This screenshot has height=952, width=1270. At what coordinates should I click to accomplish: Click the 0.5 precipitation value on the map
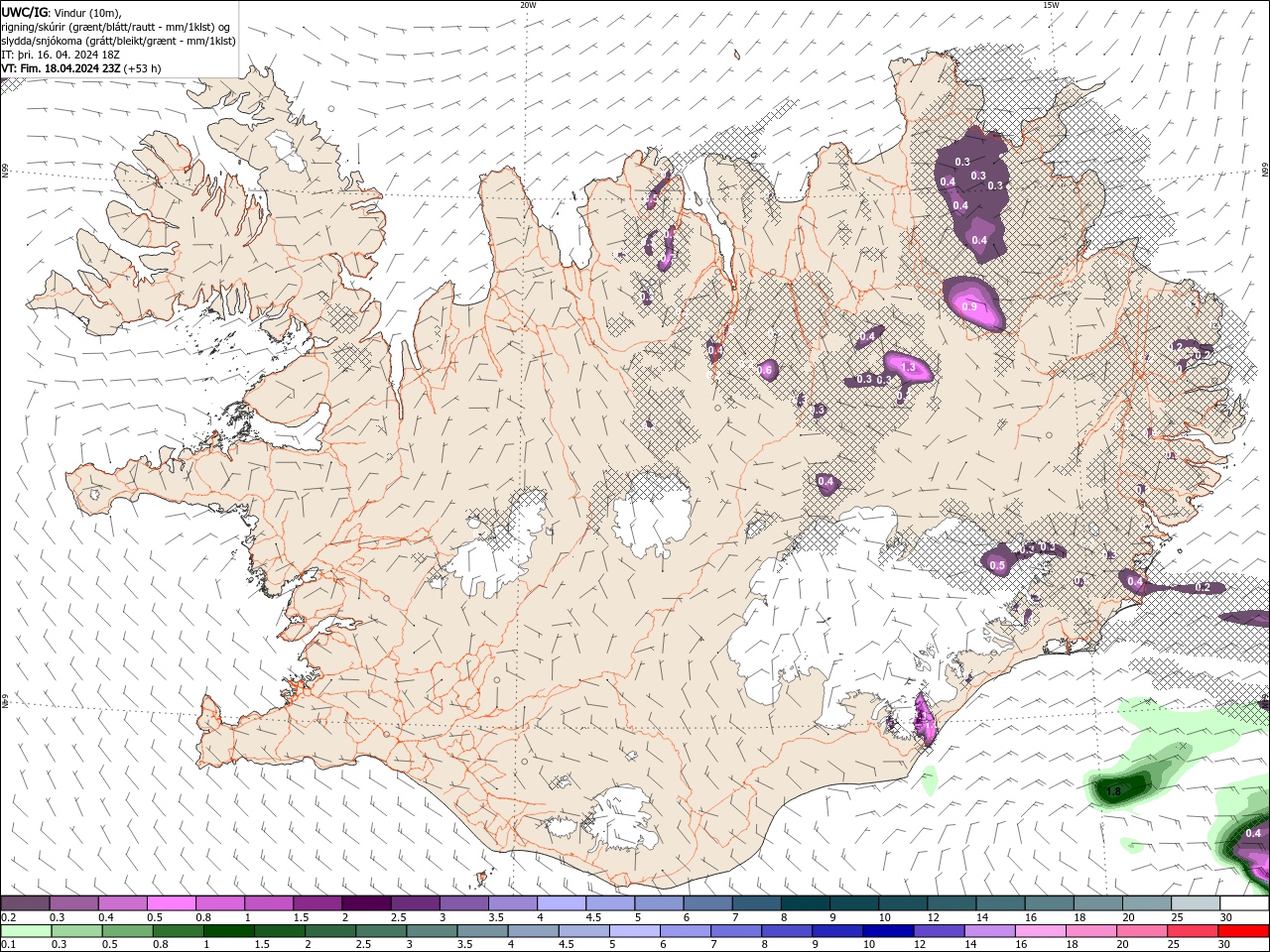(997, 565)
